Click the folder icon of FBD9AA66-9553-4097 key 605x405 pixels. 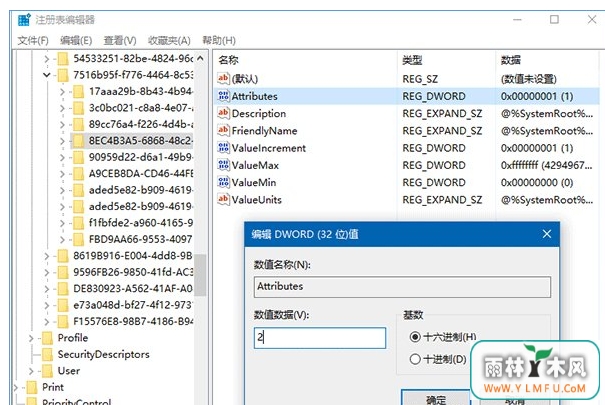click(78, 239)
